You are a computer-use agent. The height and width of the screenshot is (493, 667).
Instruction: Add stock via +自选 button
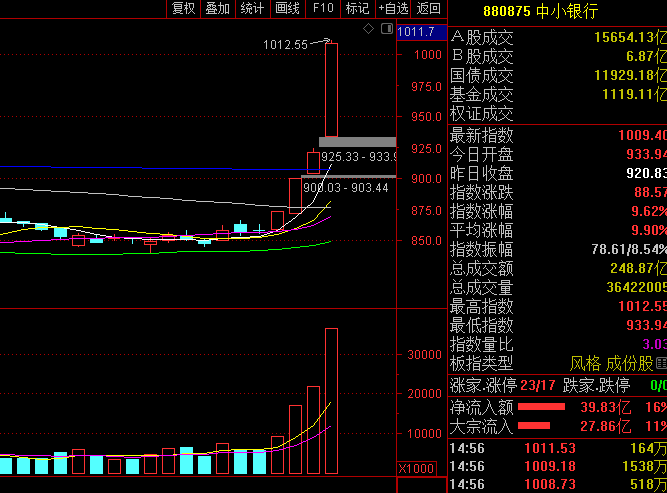pos(392,9)
